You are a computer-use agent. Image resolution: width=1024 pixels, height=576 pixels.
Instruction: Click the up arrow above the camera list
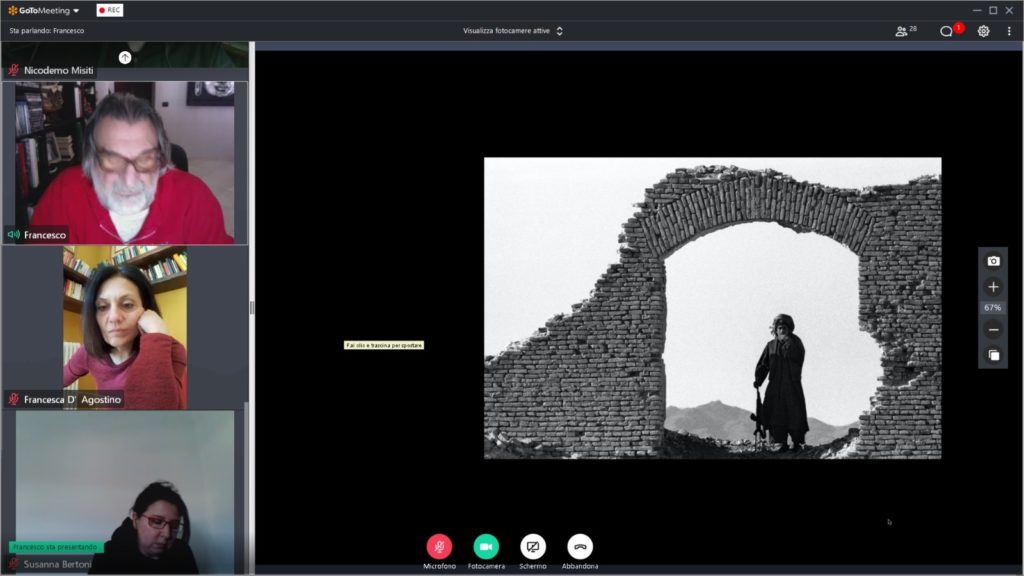point(125,58)
